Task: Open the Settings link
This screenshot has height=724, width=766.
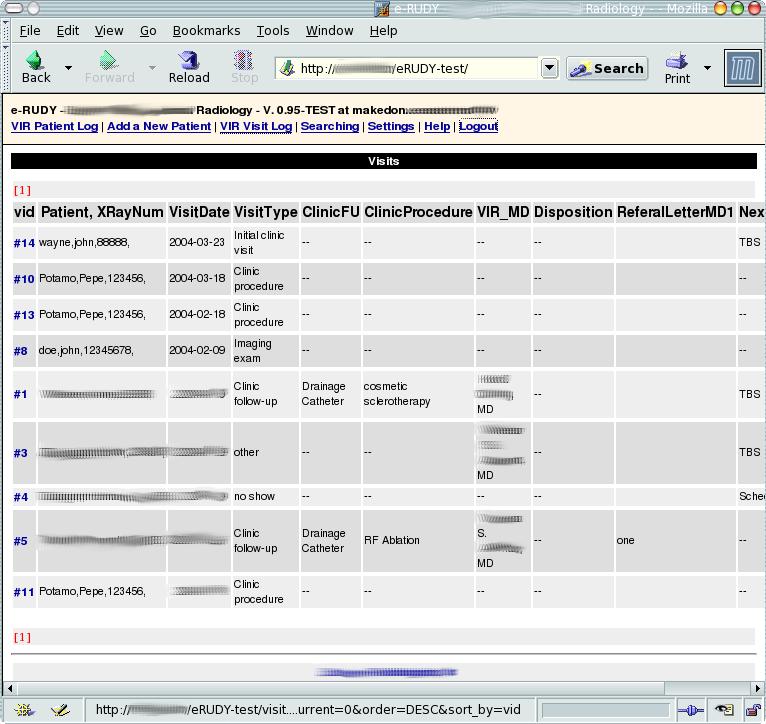Action: 391,126
